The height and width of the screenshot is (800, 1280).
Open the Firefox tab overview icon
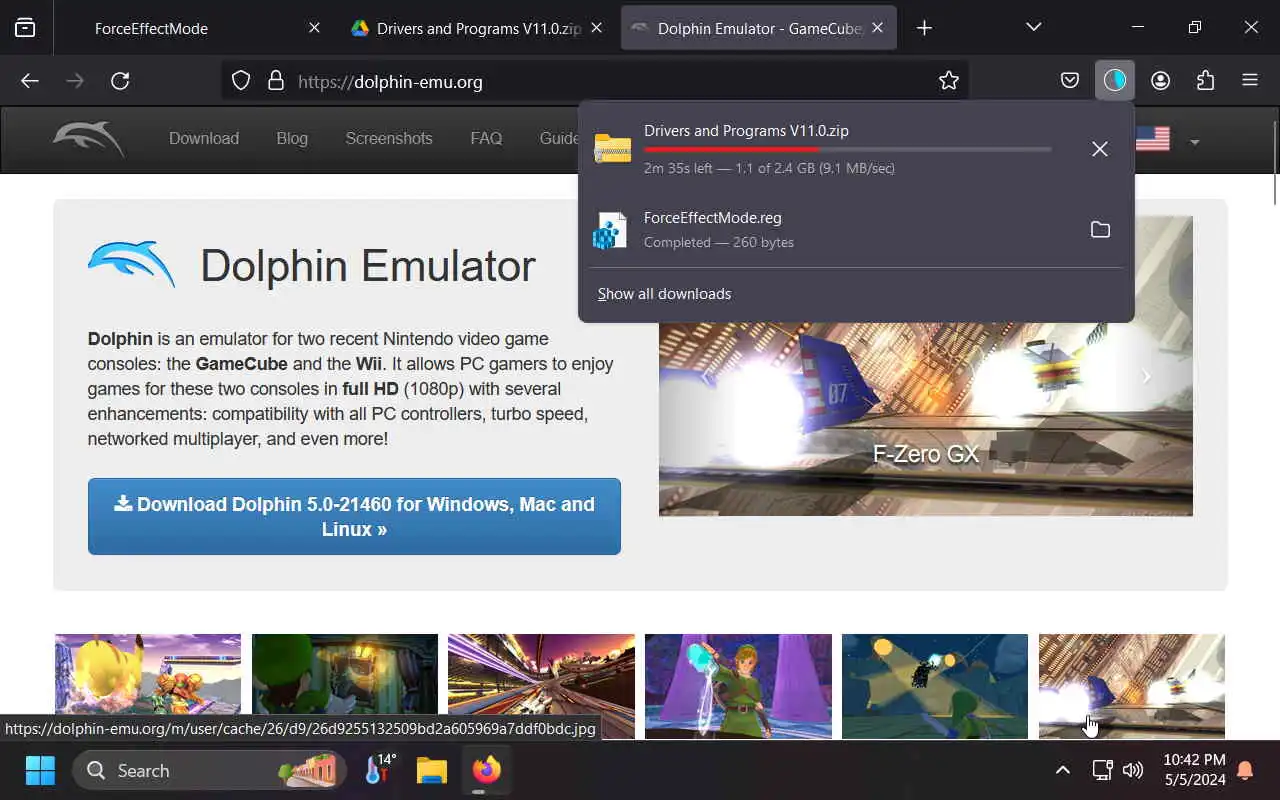[x=25, y=28]
